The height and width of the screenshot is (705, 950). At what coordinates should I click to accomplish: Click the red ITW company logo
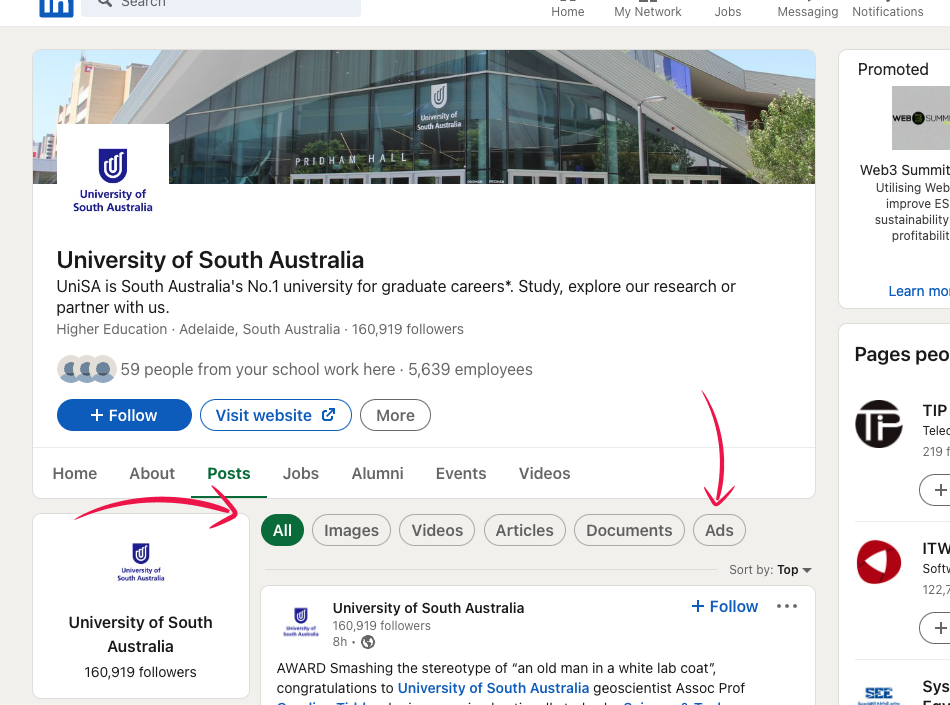878,562
